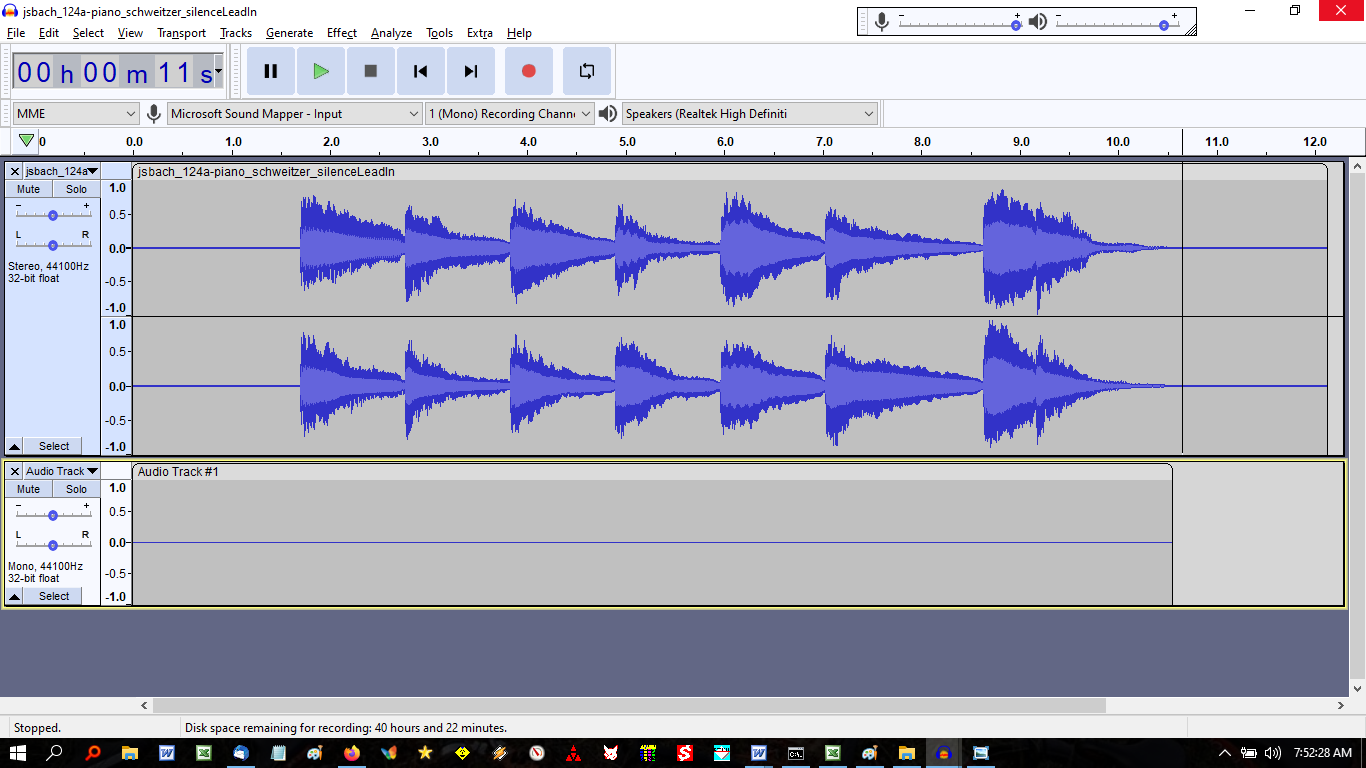Mute the Audio Track mono track

[x=28, y=489]
